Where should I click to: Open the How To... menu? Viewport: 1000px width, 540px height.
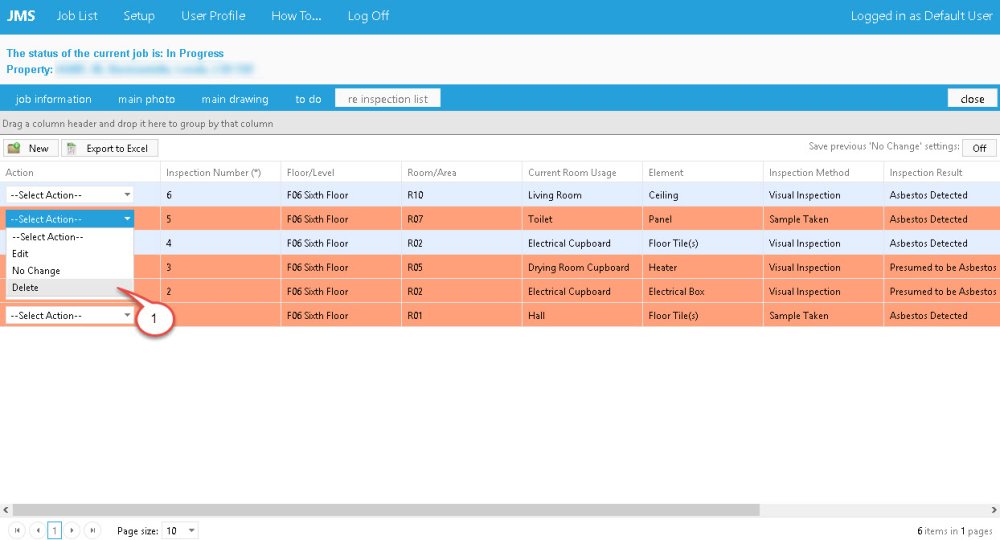coord(297,16)
